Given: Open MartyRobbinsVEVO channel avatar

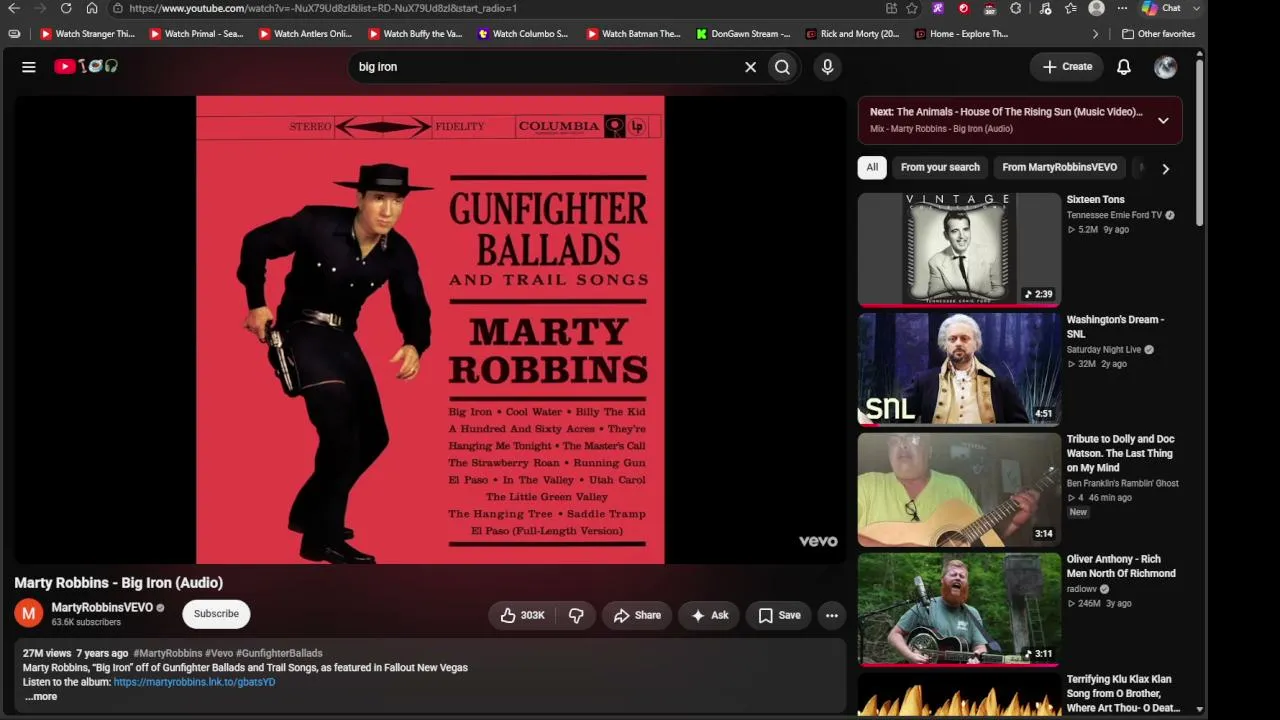Looking at the screenshot, I should [29, 614].
